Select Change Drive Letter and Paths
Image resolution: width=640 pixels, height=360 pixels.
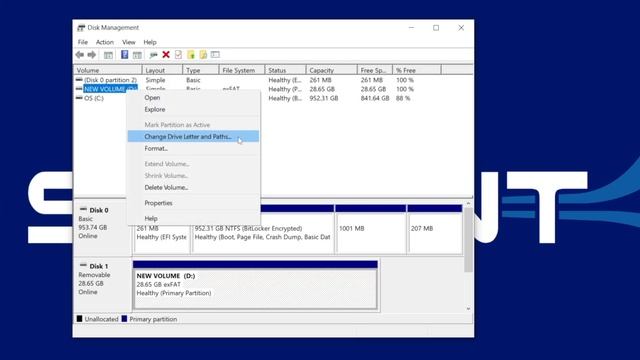[x=193, y=137]
